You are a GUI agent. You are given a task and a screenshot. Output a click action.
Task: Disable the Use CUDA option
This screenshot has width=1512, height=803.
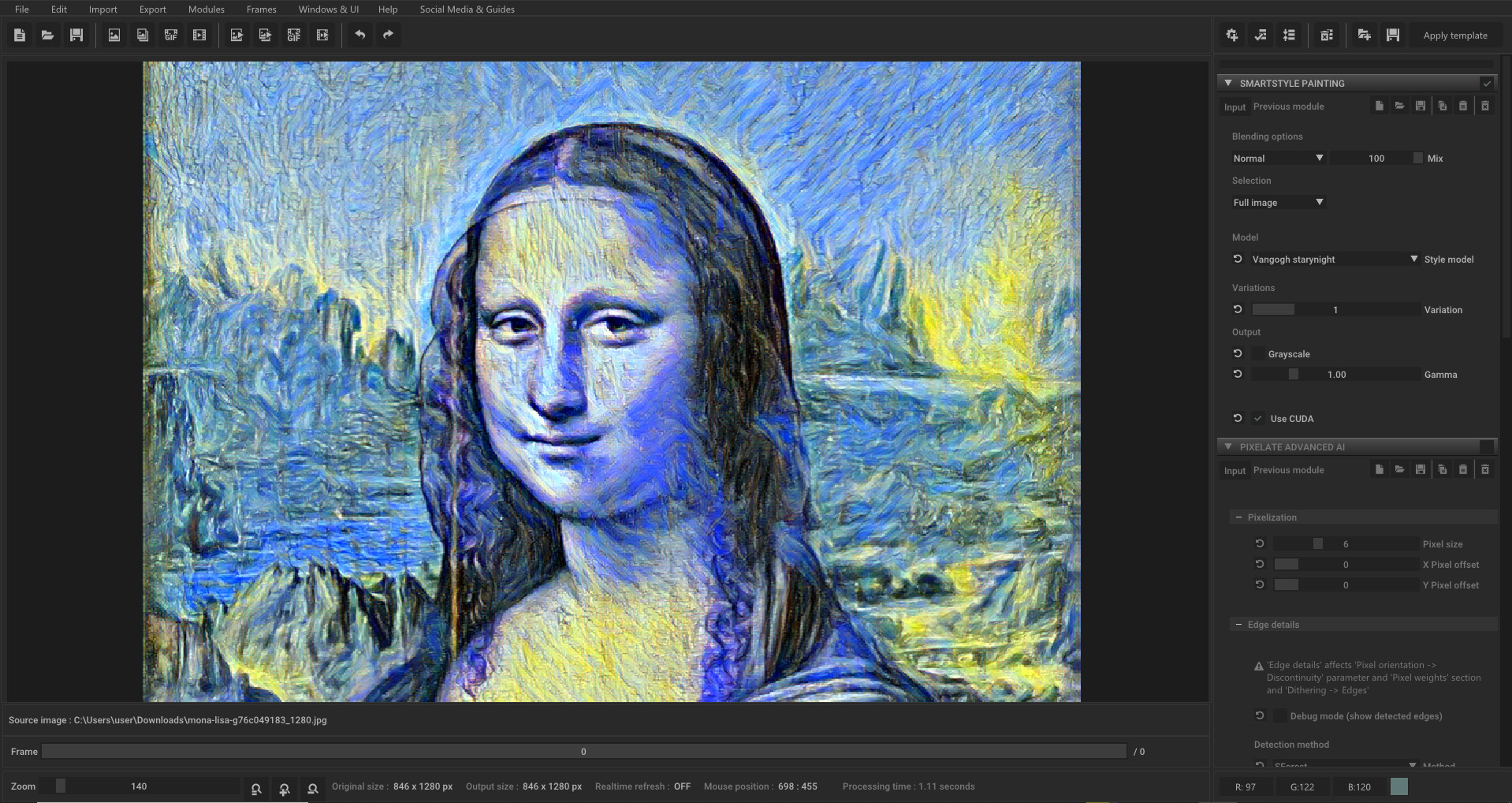[x=1257, y=419]
